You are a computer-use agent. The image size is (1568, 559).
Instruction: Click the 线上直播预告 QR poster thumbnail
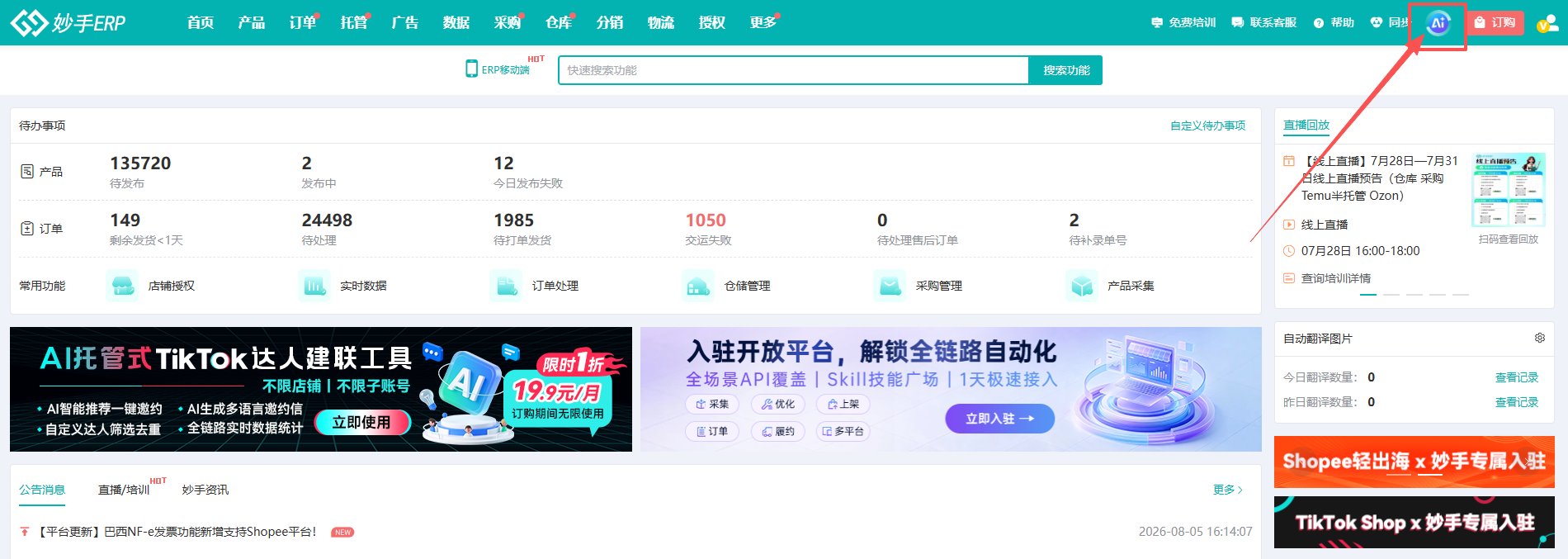1509,190
